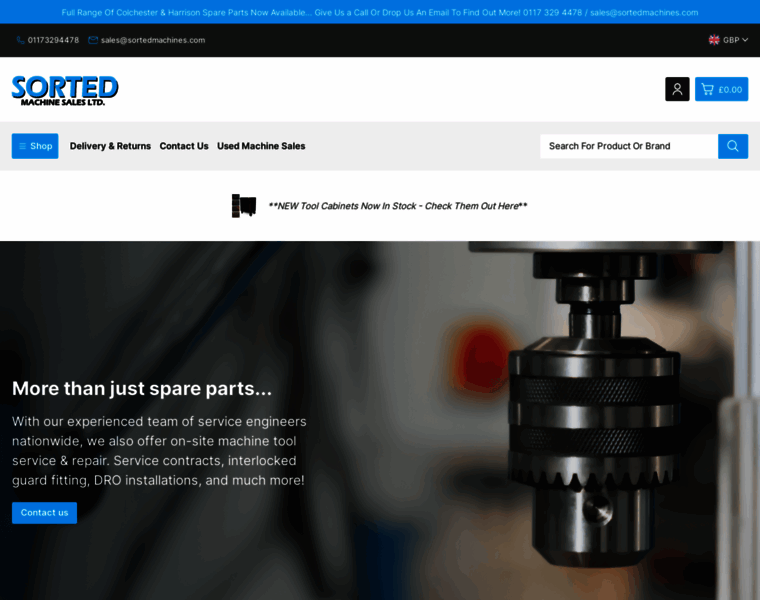Focus the Search For Product Or Brand field
The height and width of the screenshot is (600, 760).
pyautogui.click(x=628, y=146)
